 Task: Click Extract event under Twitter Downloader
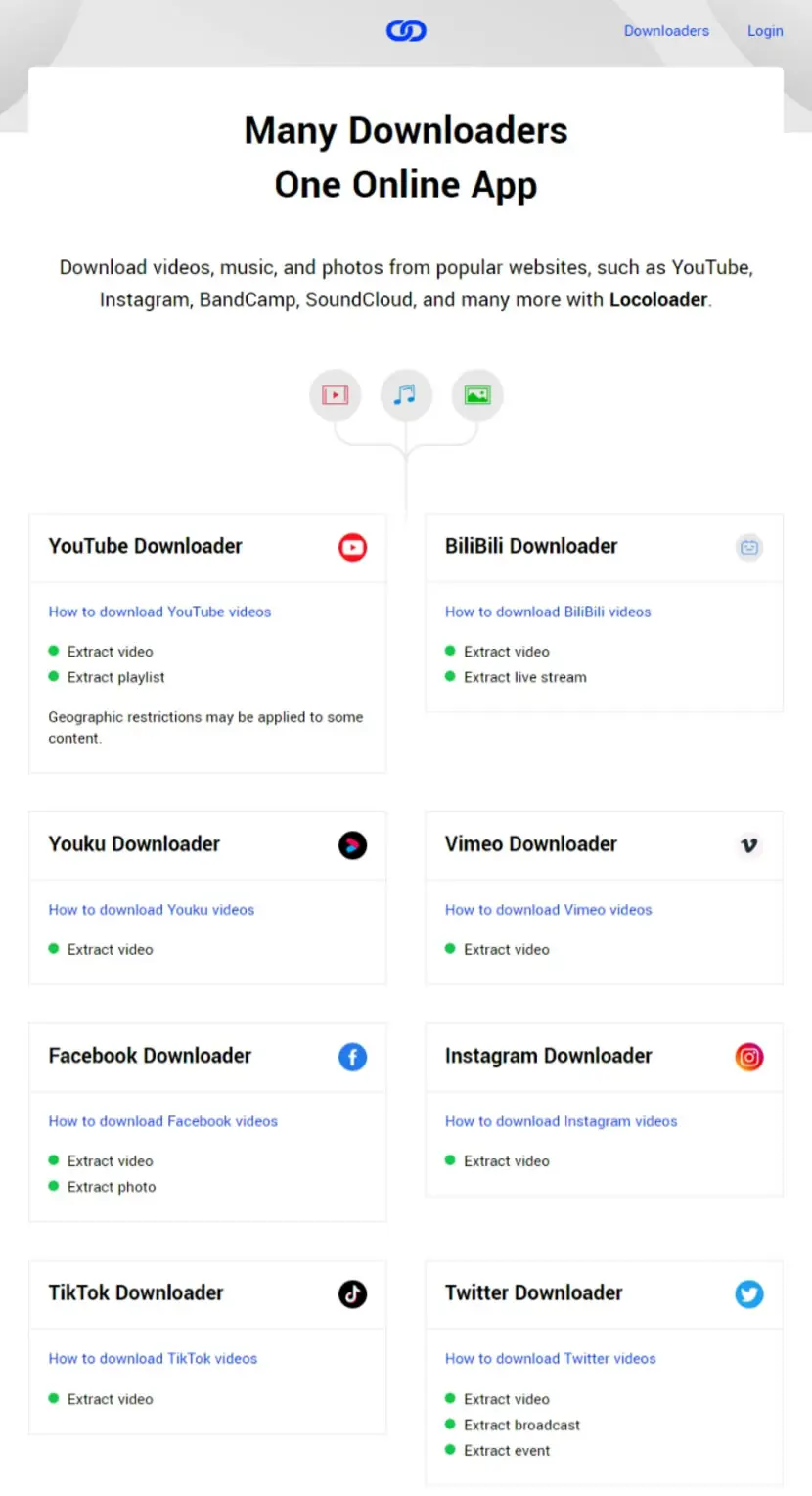click(507, 1451)
